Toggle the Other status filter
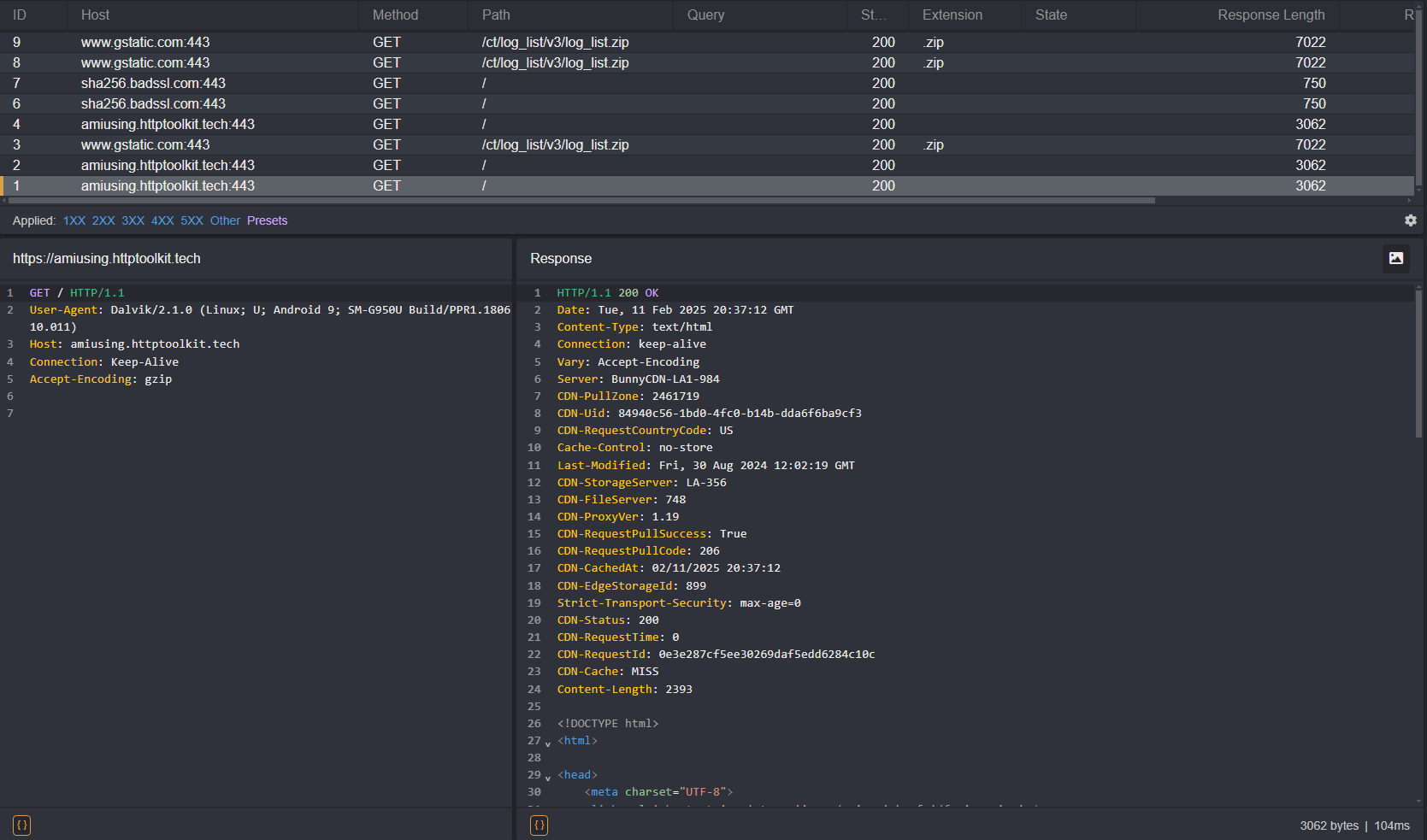Image resolution: width=1427 pixels, height=840 pixels. click(225, 220)
